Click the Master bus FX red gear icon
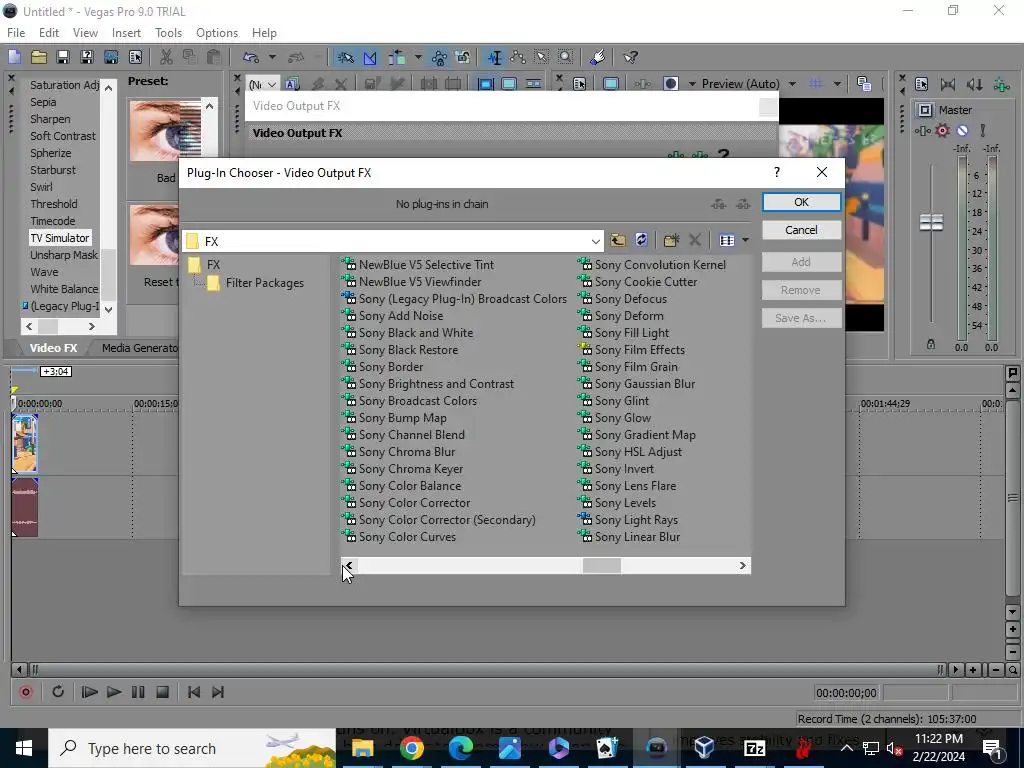Viewport: 1024px width, 768px height. [x=942, y=131]
